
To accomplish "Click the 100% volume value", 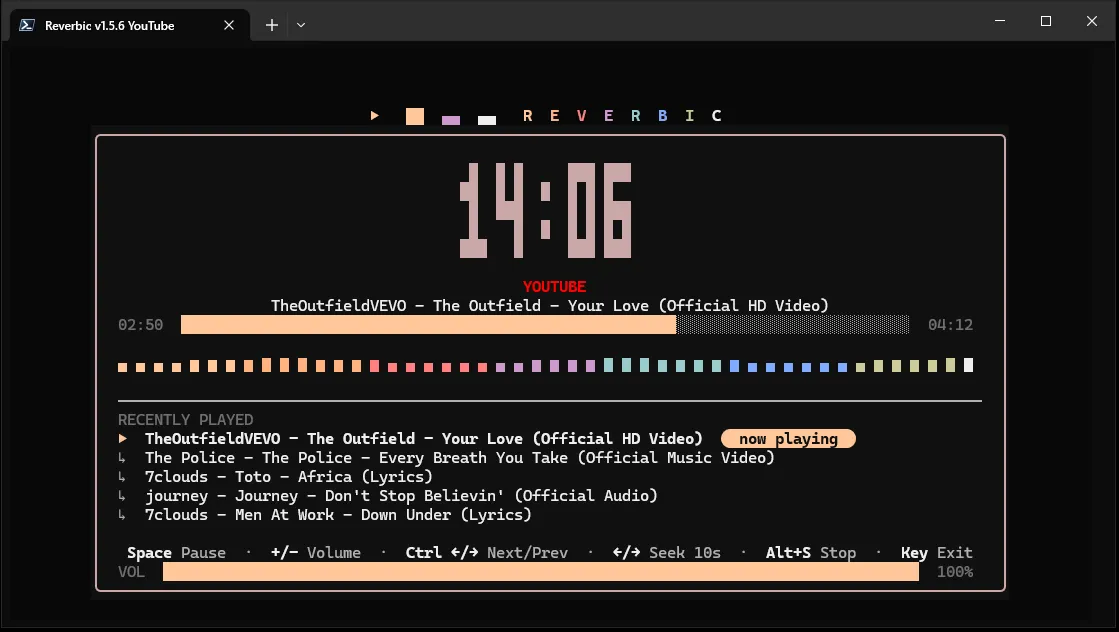I will [955, 572].
